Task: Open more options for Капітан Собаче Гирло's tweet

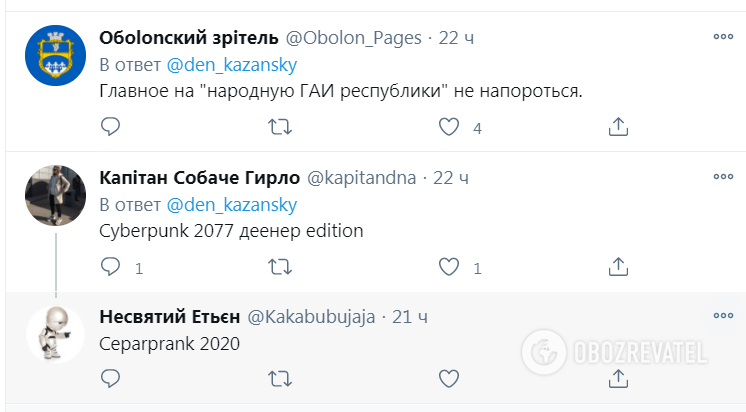Action: click(722, 177)
